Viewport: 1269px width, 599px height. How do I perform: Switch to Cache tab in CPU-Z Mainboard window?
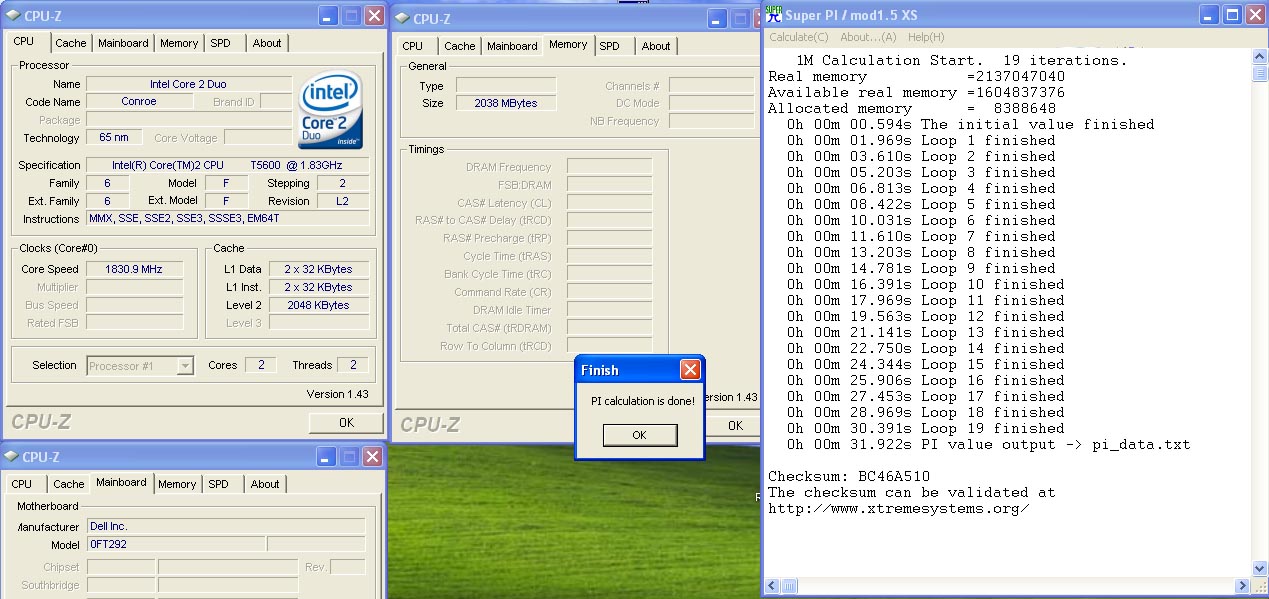pos(69,484)
